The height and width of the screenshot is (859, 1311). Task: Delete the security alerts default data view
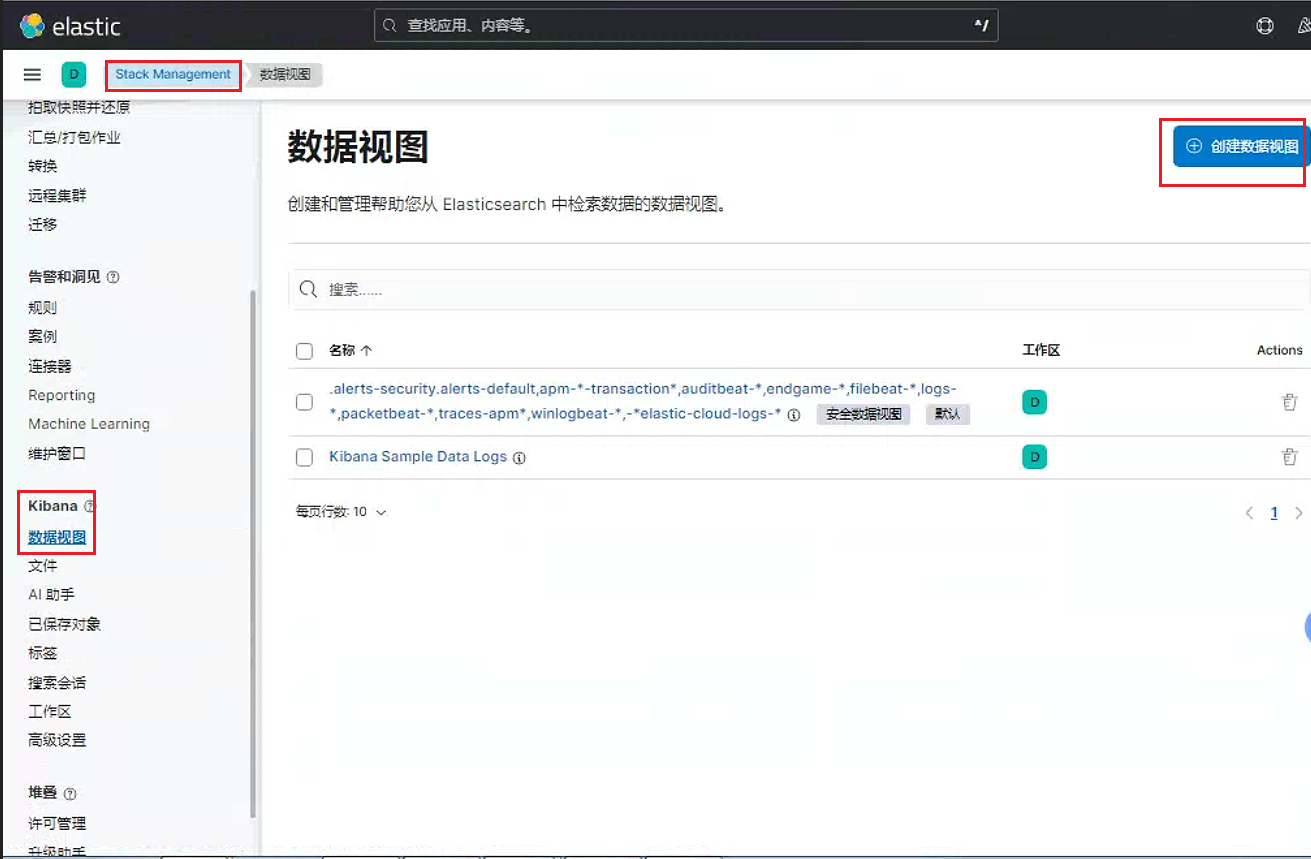[1290, 402]
